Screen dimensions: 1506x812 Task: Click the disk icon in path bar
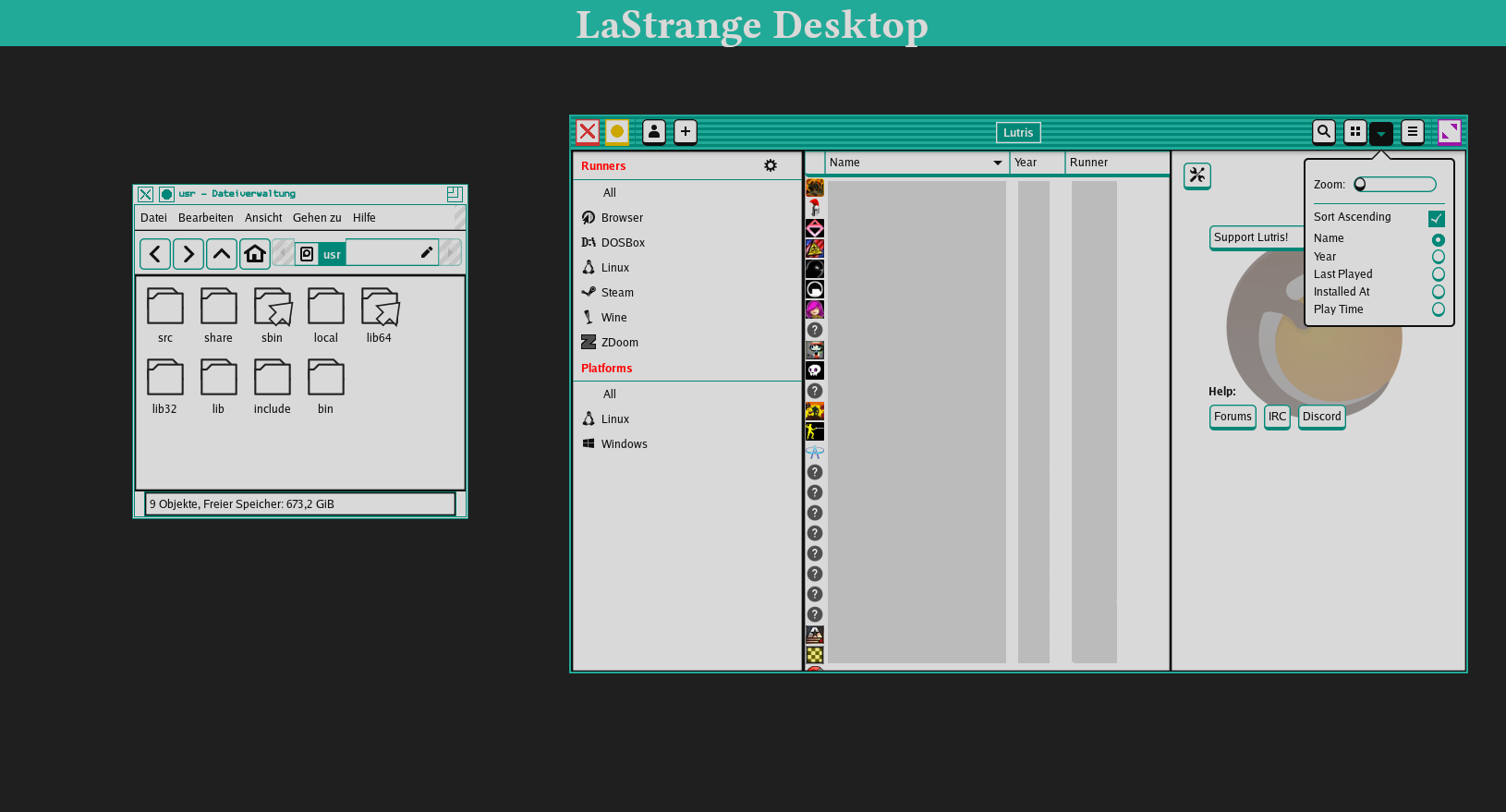307,253
